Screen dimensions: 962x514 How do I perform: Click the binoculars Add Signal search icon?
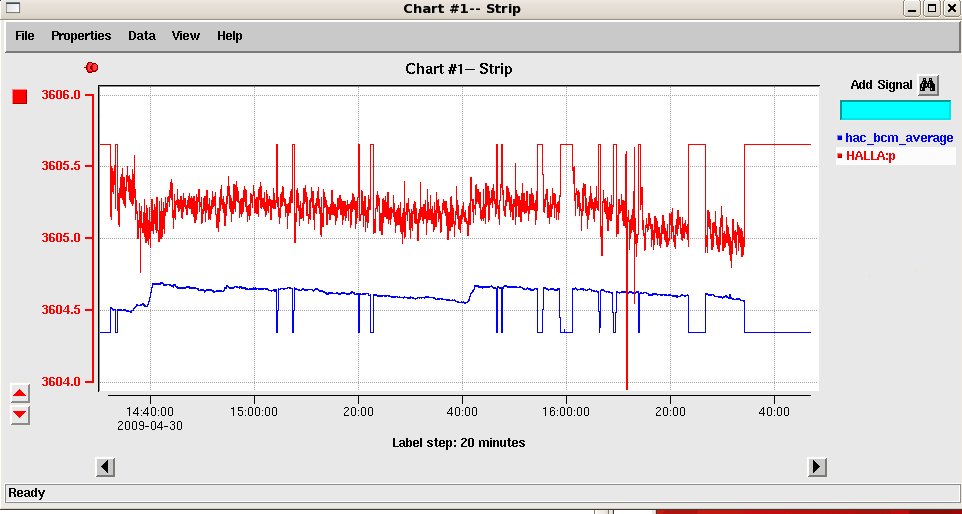[928, 85]
